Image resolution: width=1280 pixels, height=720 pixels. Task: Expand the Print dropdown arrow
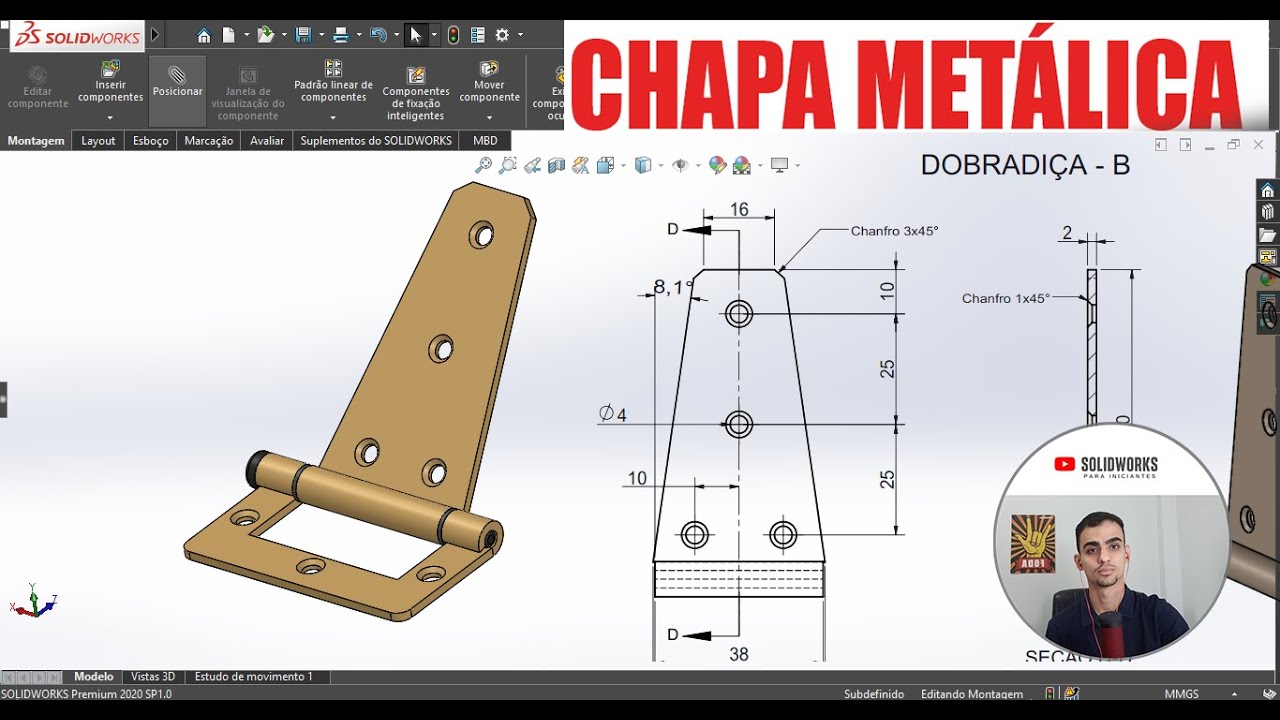coord(359,35)
